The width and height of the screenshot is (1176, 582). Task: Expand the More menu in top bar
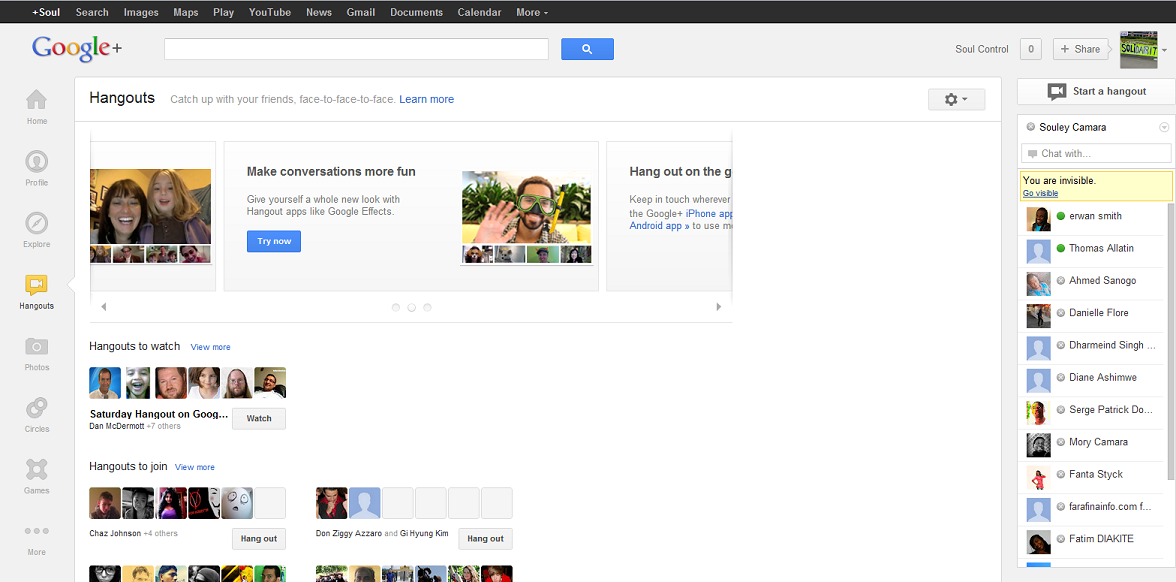click(532, 12)
